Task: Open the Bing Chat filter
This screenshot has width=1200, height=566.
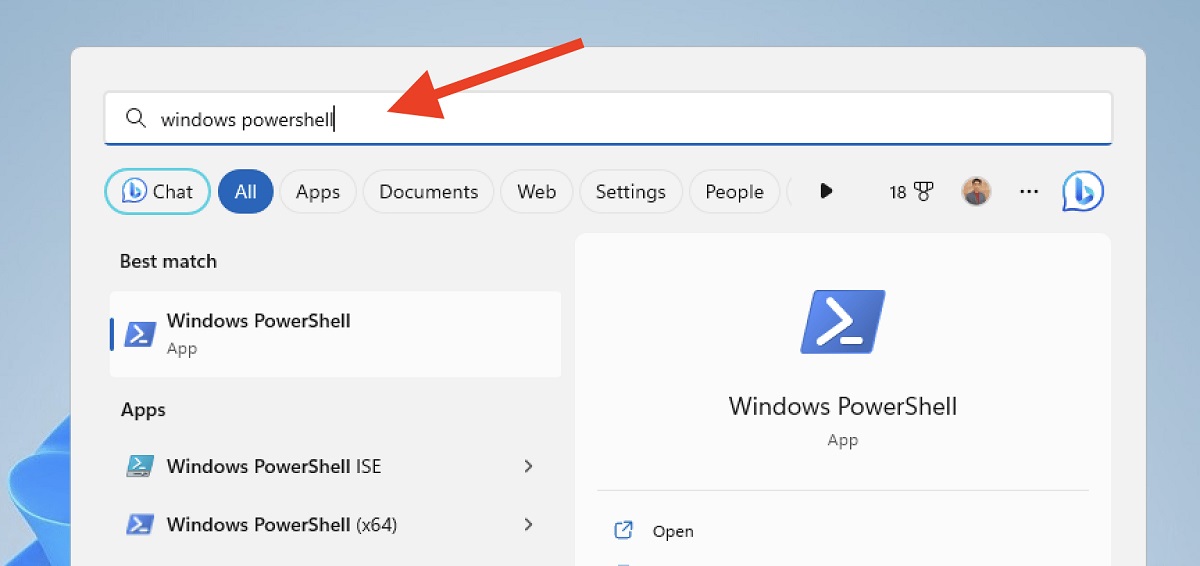Action: 158,192
